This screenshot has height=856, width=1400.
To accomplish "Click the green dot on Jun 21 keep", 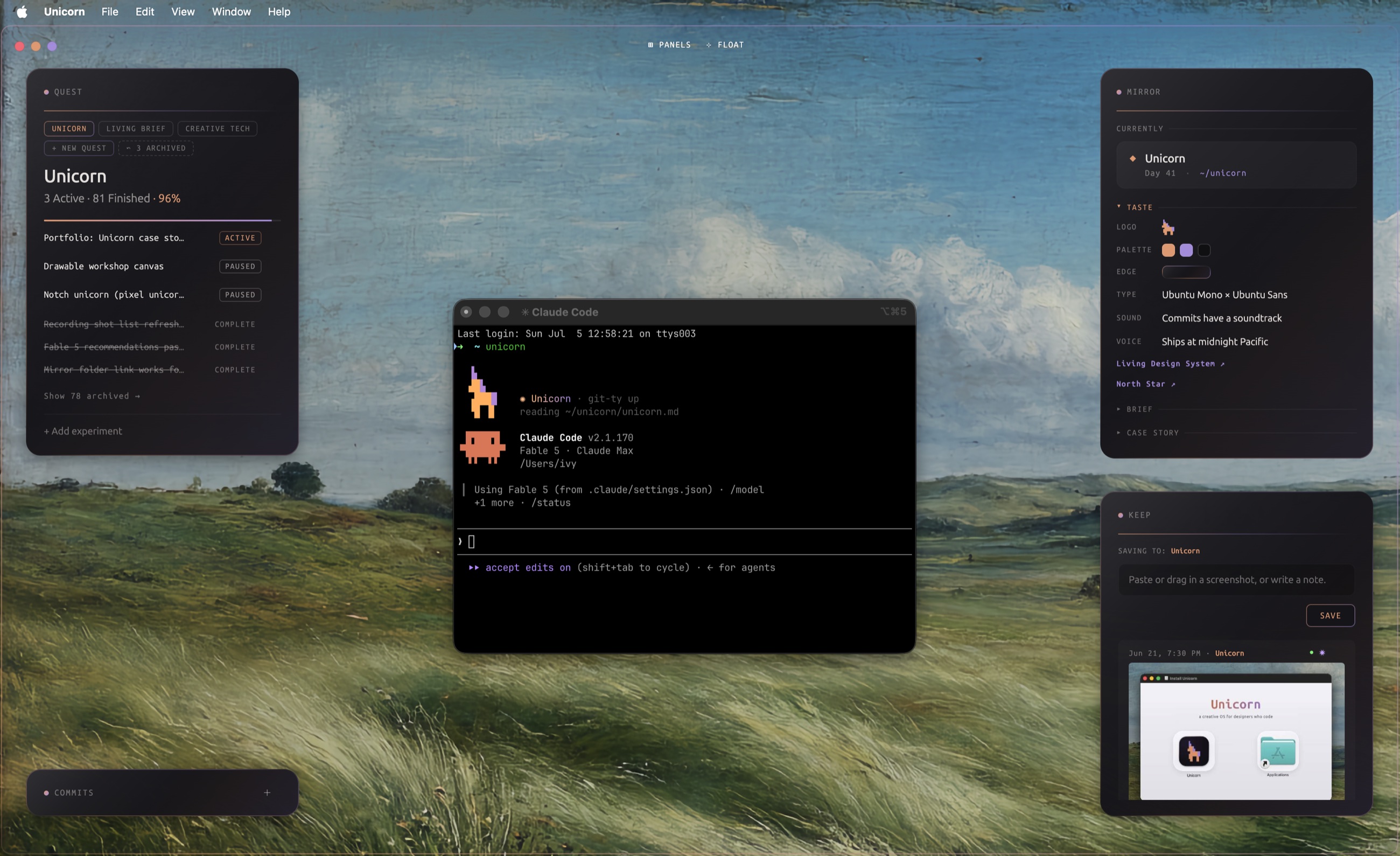I will [1311, 652].
